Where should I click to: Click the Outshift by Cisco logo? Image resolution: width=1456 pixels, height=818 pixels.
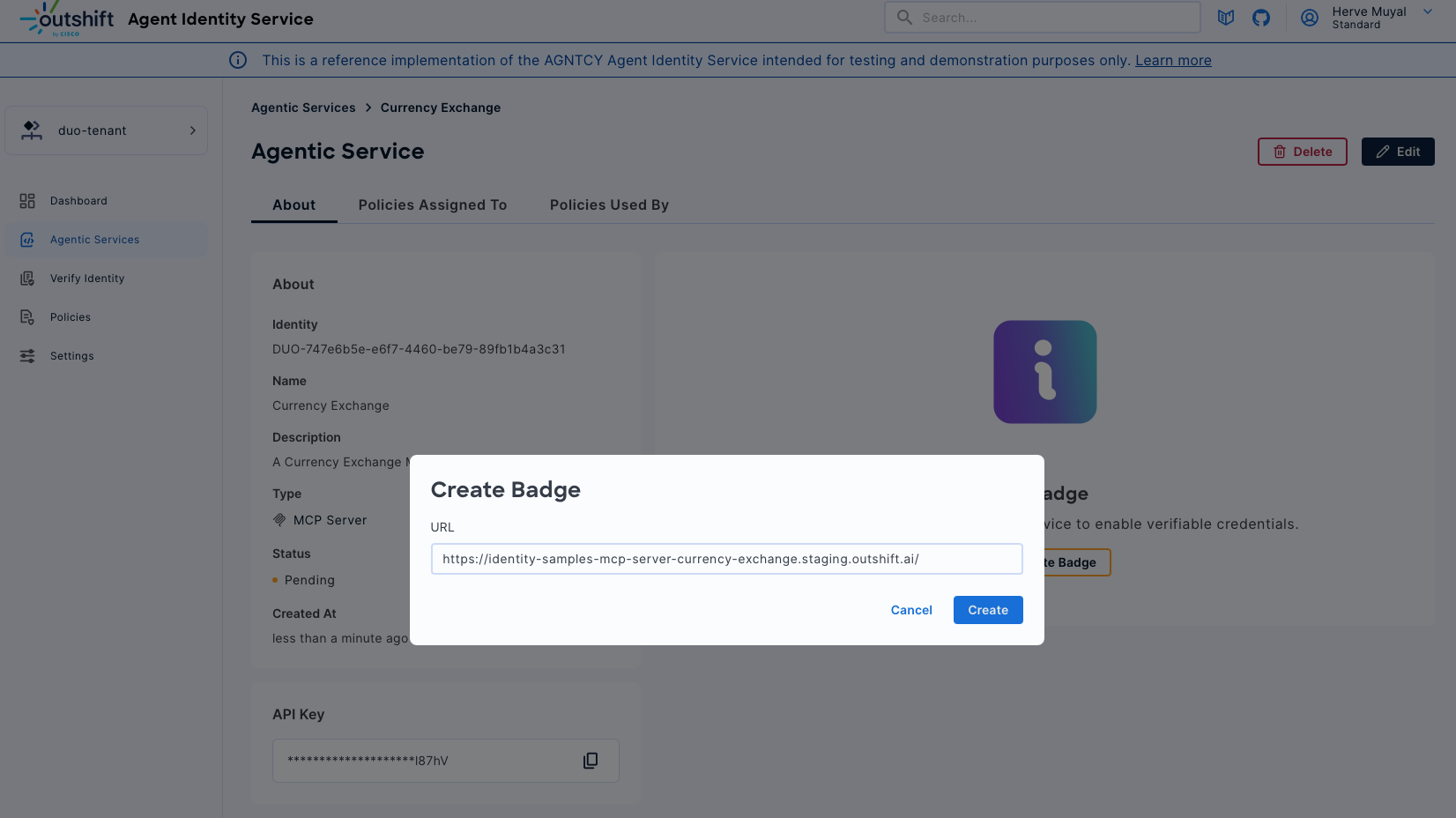(x=65, y=19)
